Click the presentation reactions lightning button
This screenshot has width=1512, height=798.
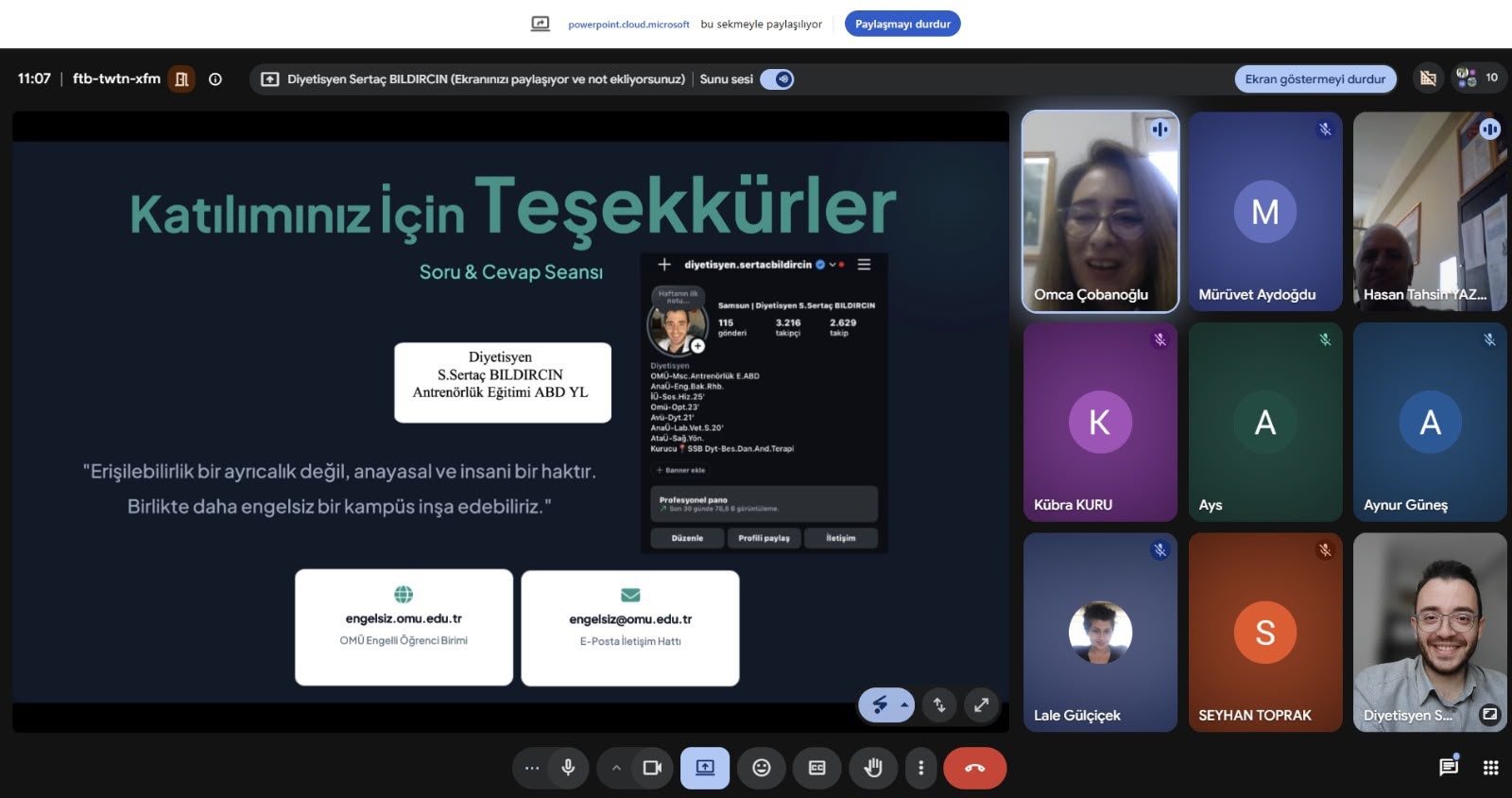pos(880,704)
